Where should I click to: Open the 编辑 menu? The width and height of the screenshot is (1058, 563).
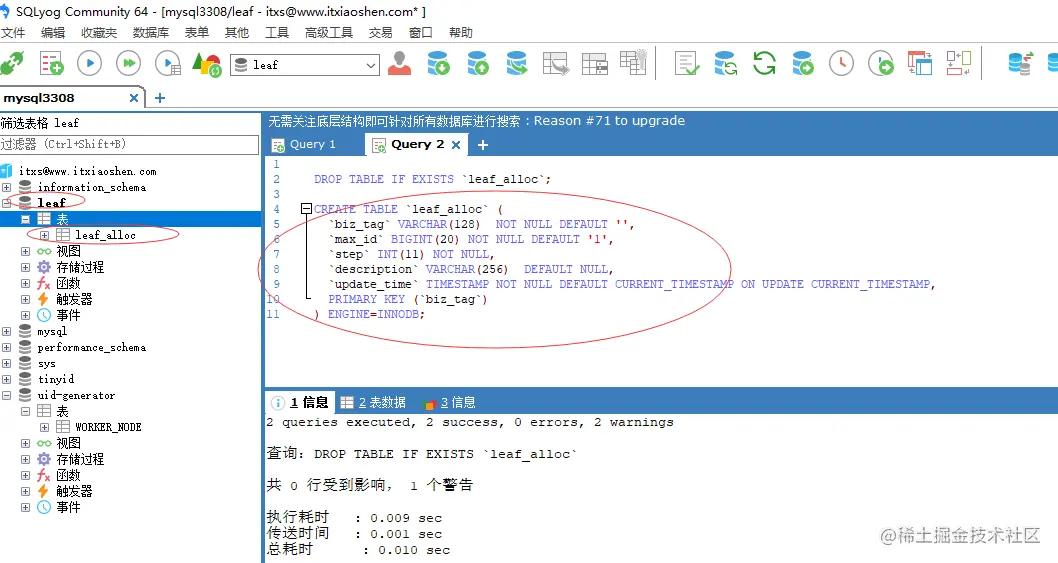53,32
